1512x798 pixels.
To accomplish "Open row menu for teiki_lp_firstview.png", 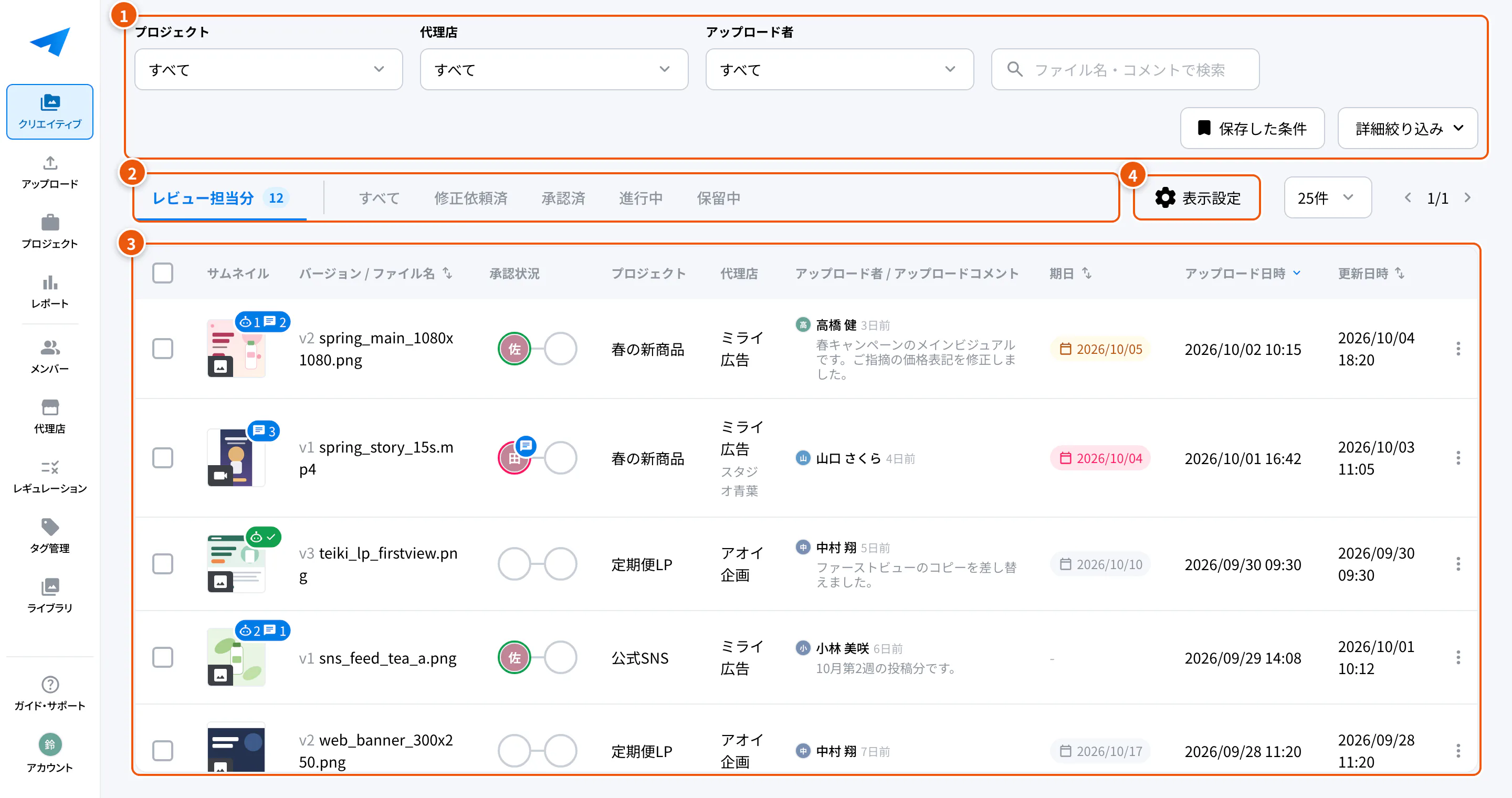I will [1458, 564].
